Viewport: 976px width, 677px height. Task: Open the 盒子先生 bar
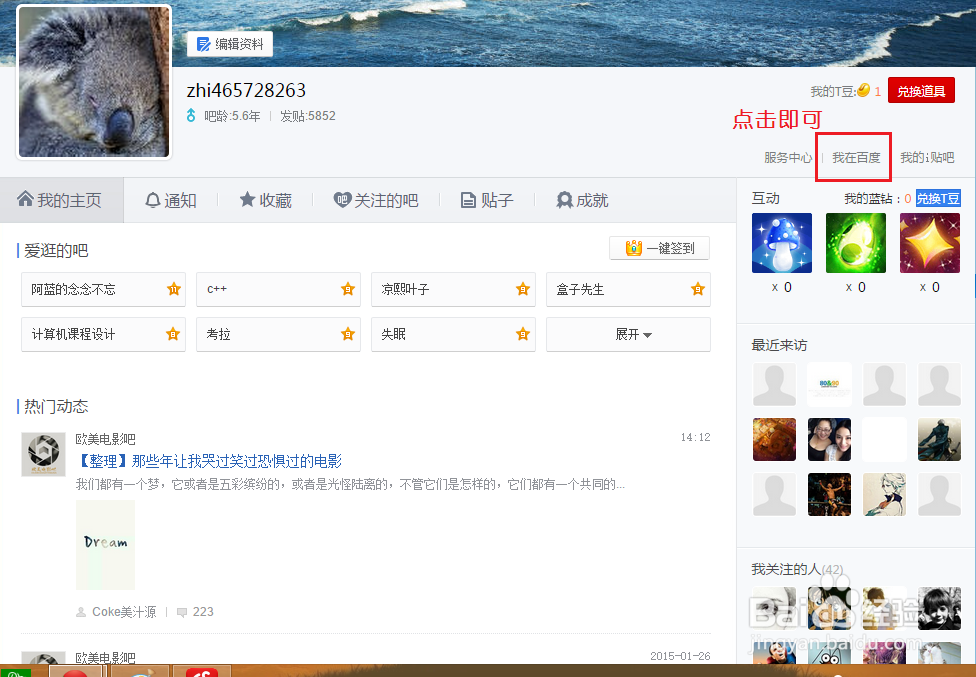coord(628,289)
